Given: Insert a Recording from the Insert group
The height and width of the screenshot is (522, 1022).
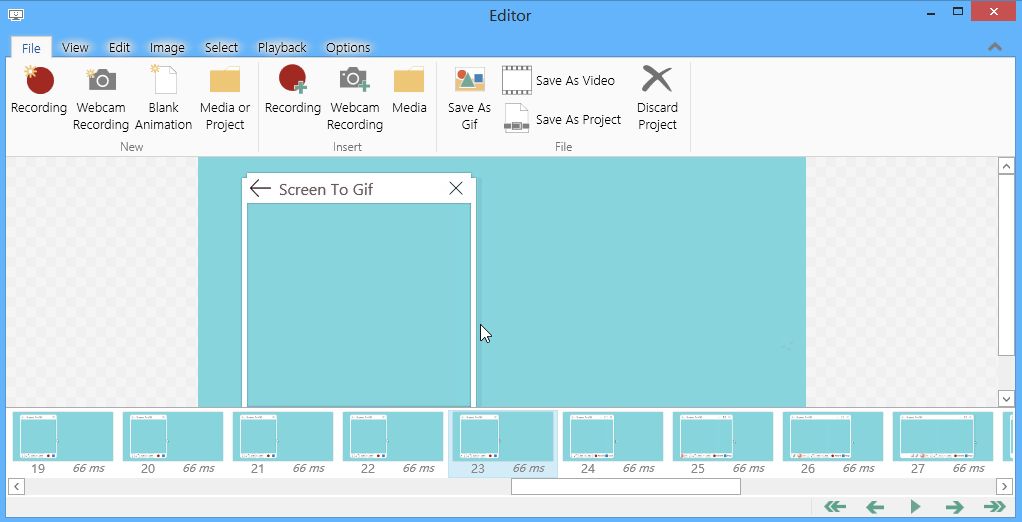Looking at the screenshot, I should (x=293, y=91).
